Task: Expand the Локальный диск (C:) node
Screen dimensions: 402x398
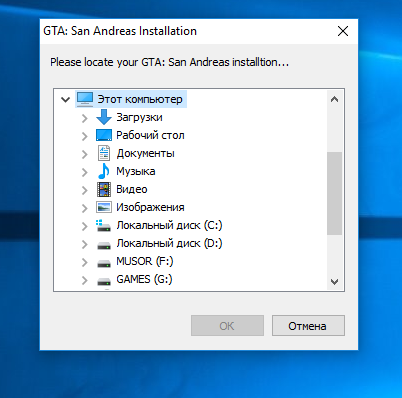Action: 85,226
